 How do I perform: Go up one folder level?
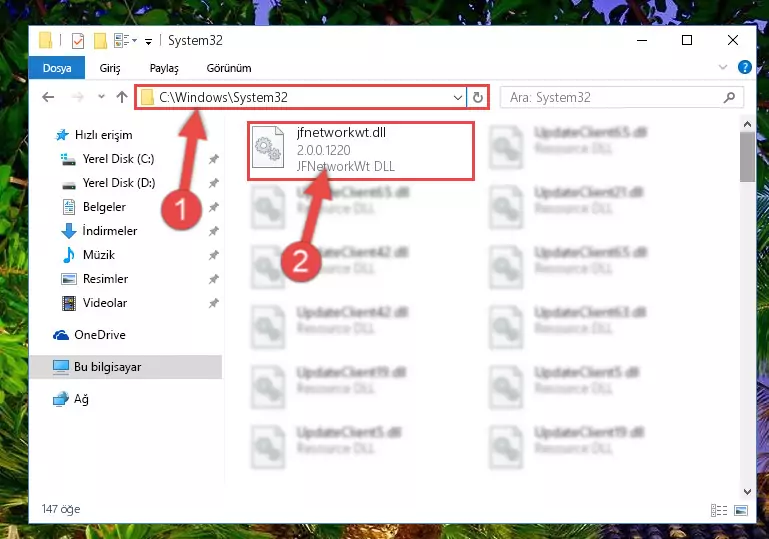tap(122, 97)
